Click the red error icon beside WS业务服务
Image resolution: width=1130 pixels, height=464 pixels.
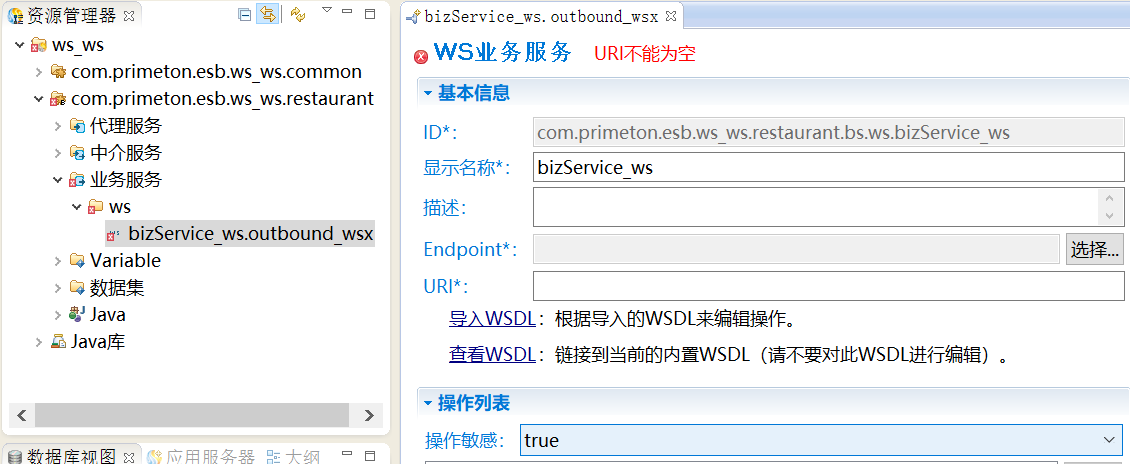point(421,56)
